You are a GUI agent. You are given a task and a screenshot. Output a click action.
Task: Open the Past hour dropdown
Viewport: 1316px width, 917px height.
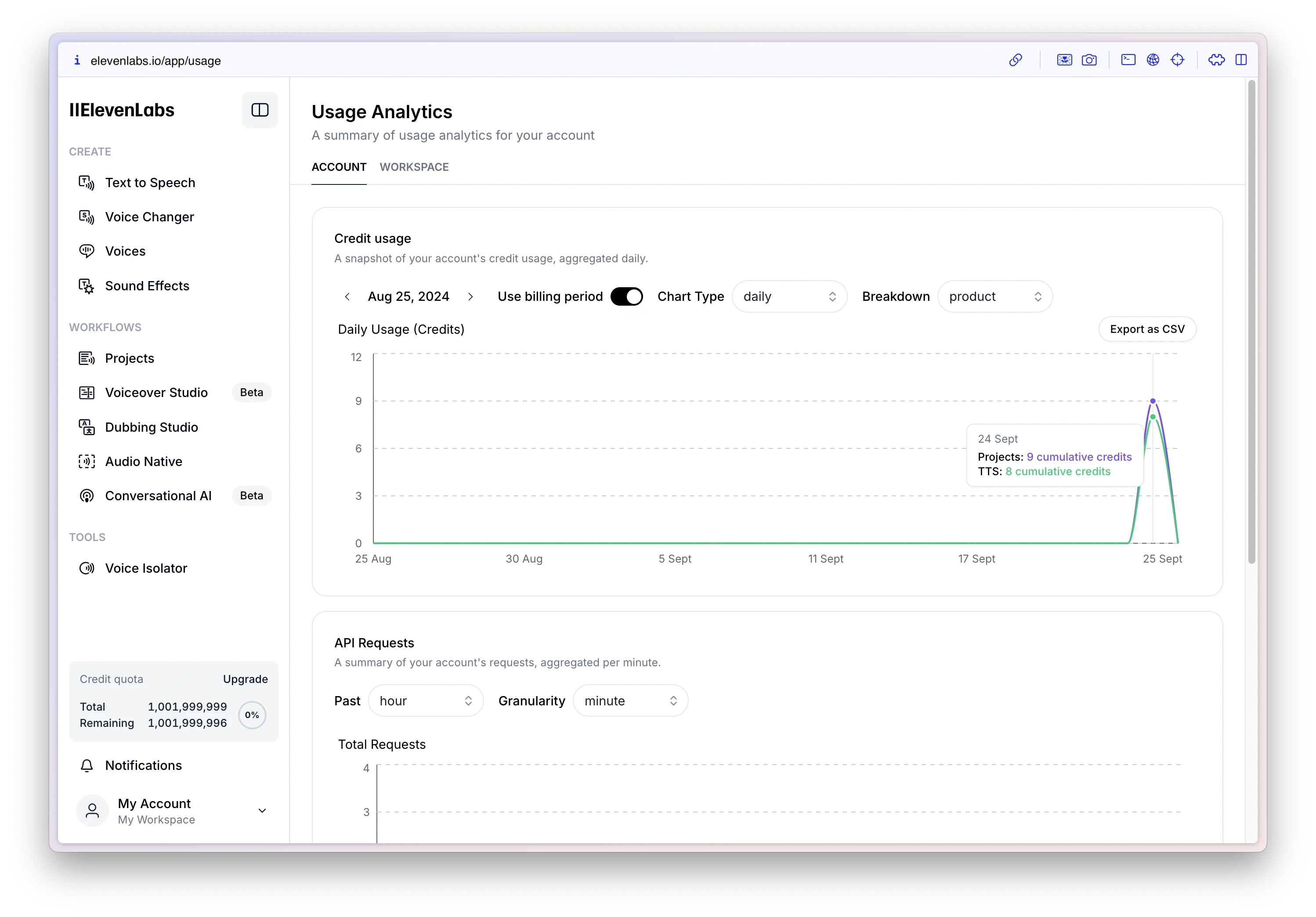point(426,700)
